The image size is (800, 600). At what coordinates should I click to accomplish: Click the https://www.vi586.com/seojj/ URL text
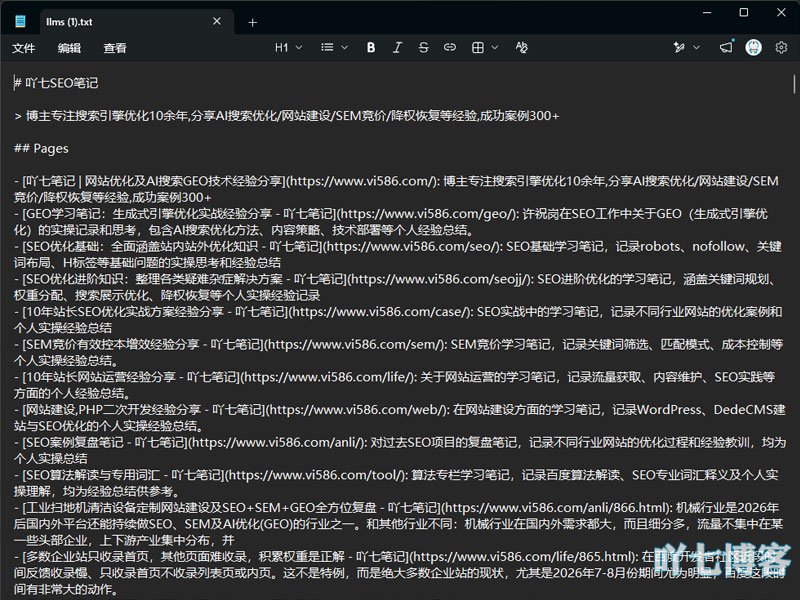coord(440,279)
